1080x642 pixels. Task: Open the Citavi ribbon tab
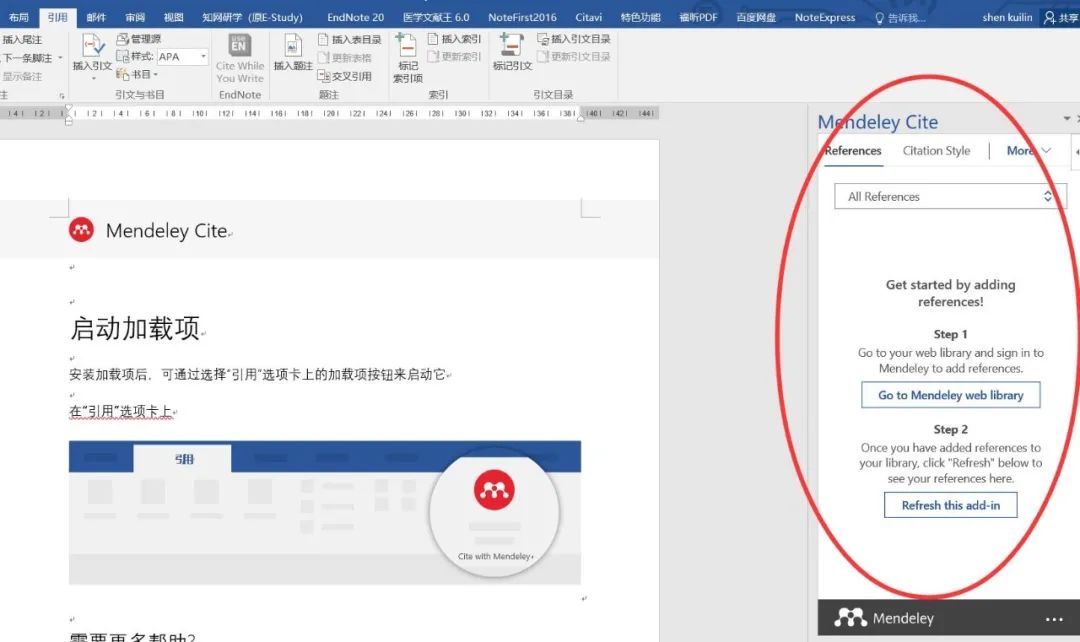point(588,17)
